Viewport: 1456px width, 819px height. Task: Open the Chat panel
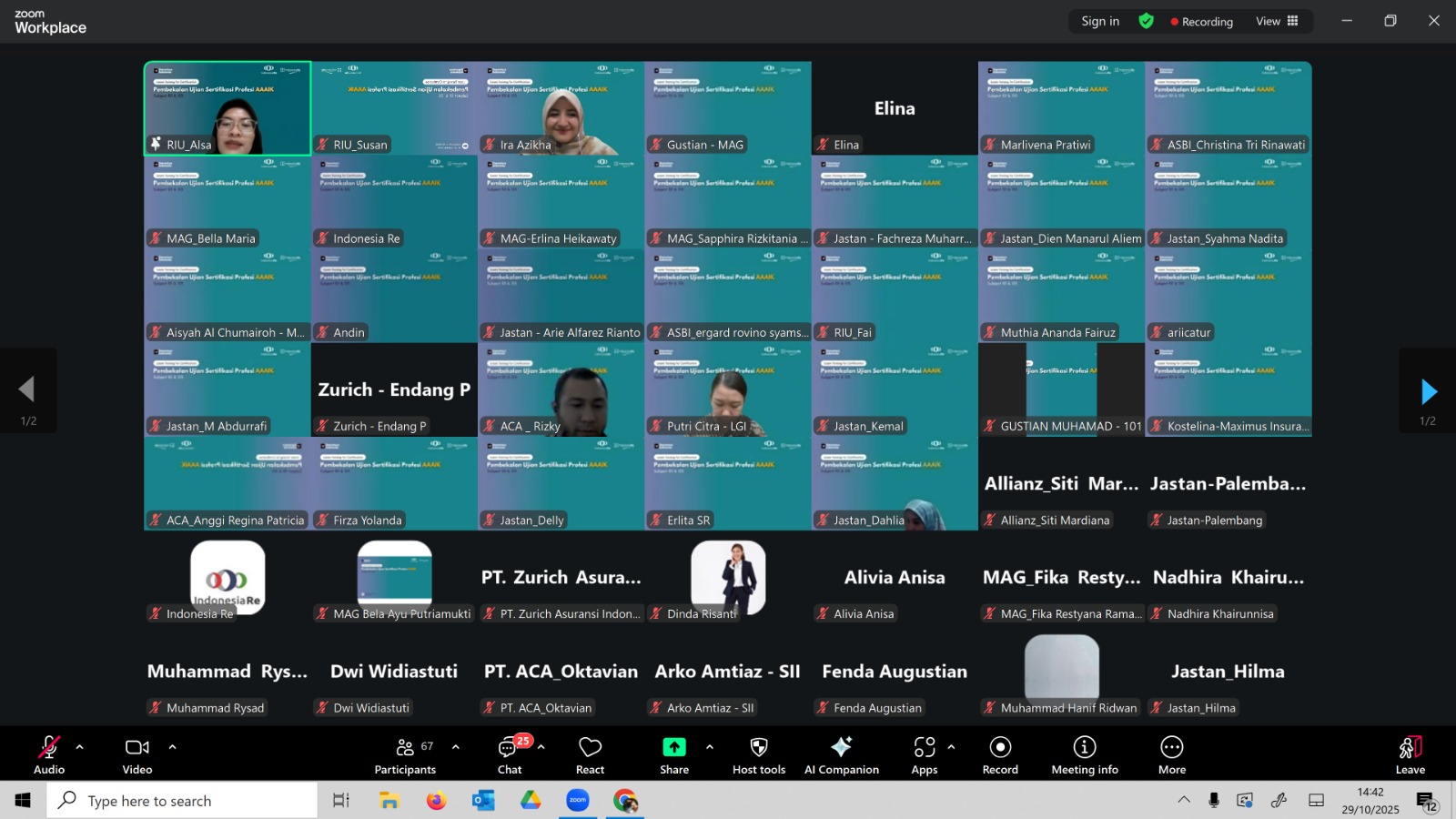pos(510,755)
